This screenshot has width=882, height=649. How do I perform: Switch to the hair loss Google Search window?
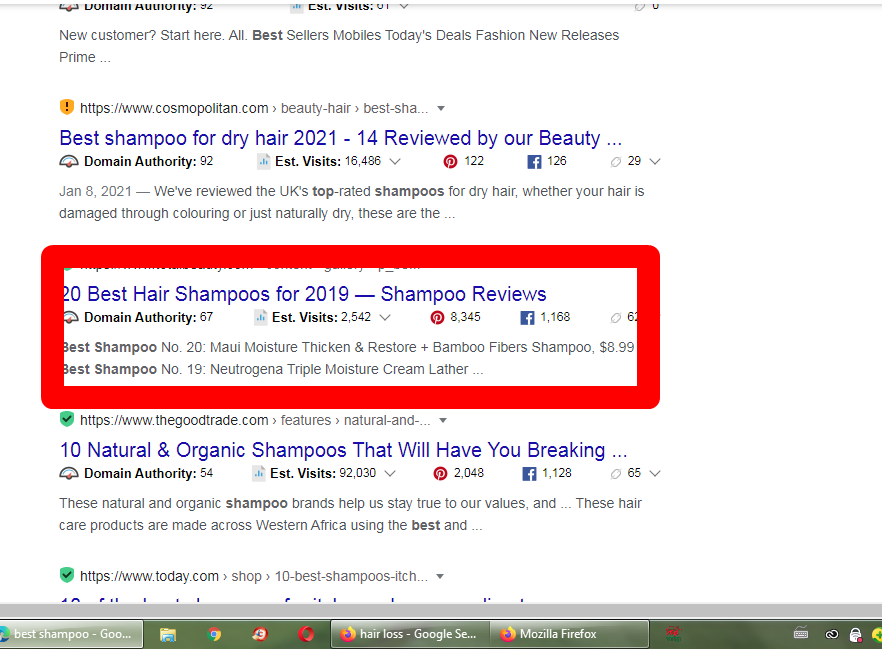pyautogui.click(x=409, y=633)
